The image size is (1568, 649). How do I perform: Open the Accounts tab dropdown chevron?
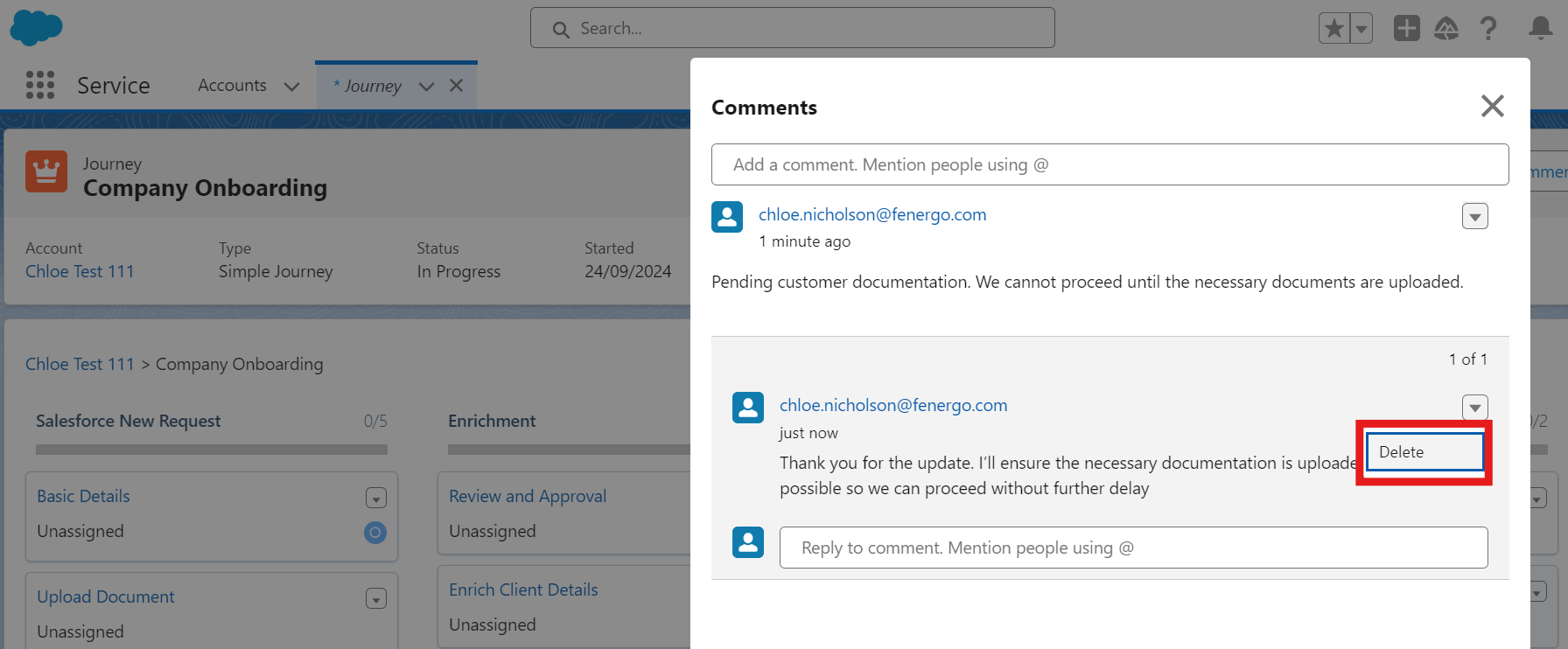click(292, 86)
